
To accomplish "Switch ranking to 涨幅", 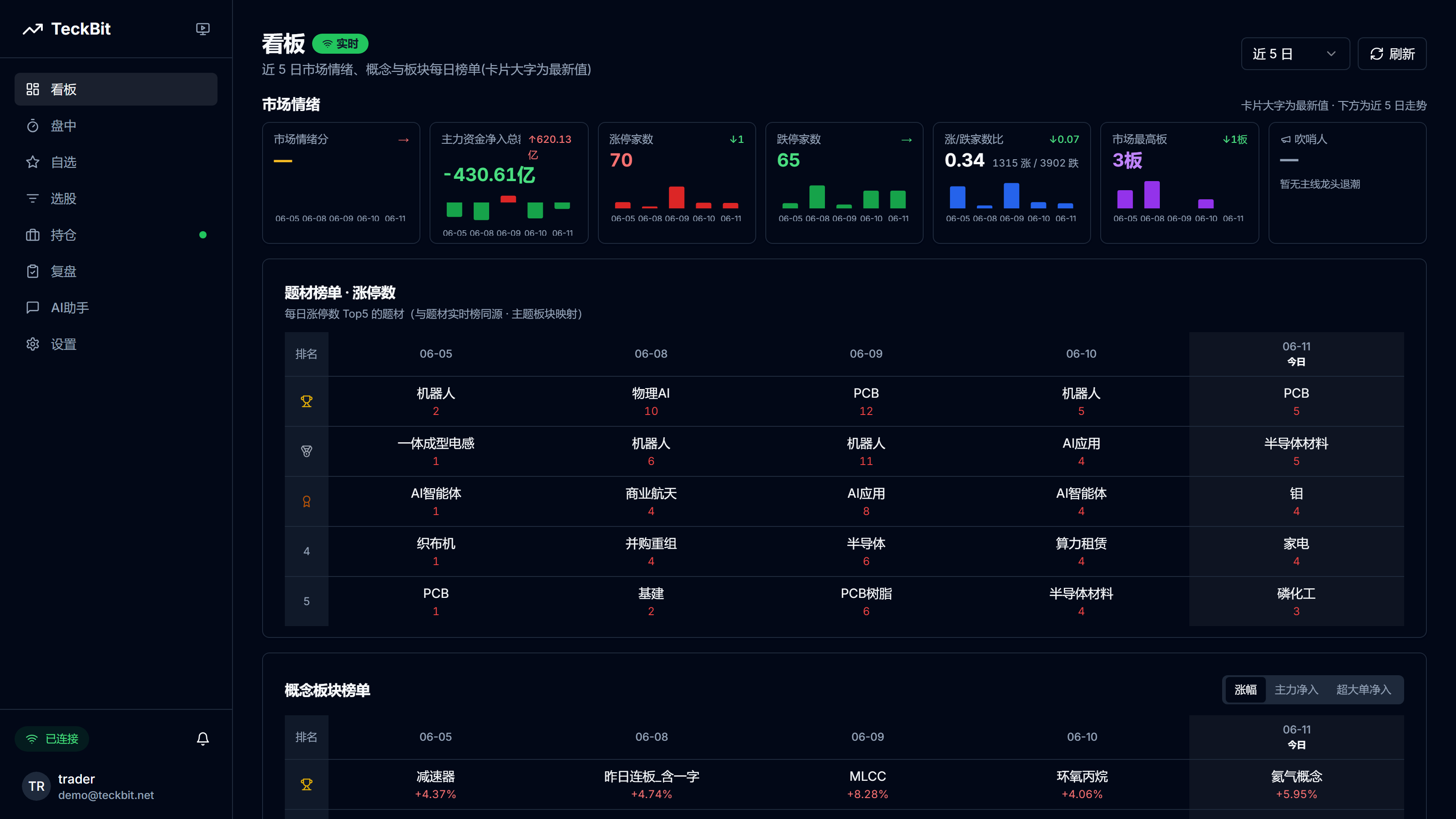I will pyautogui.click(x=1245, y=690).
